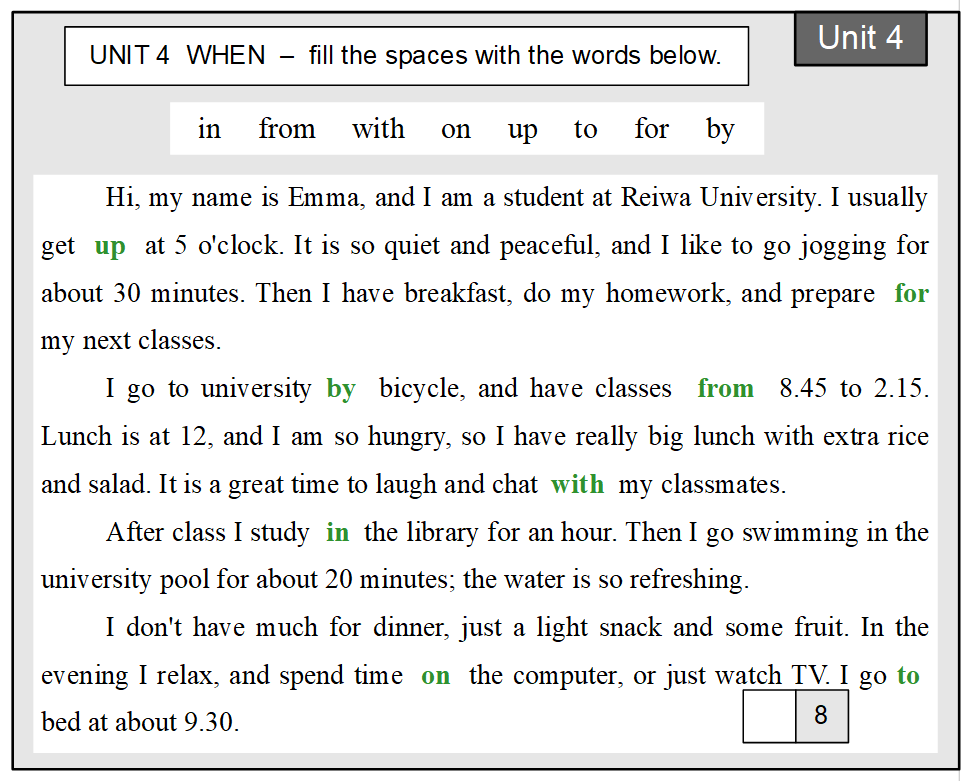The width and height of the screenshot is (970, 781).
Task: Select the green 'to' after 'I go'
Action: 908,676
